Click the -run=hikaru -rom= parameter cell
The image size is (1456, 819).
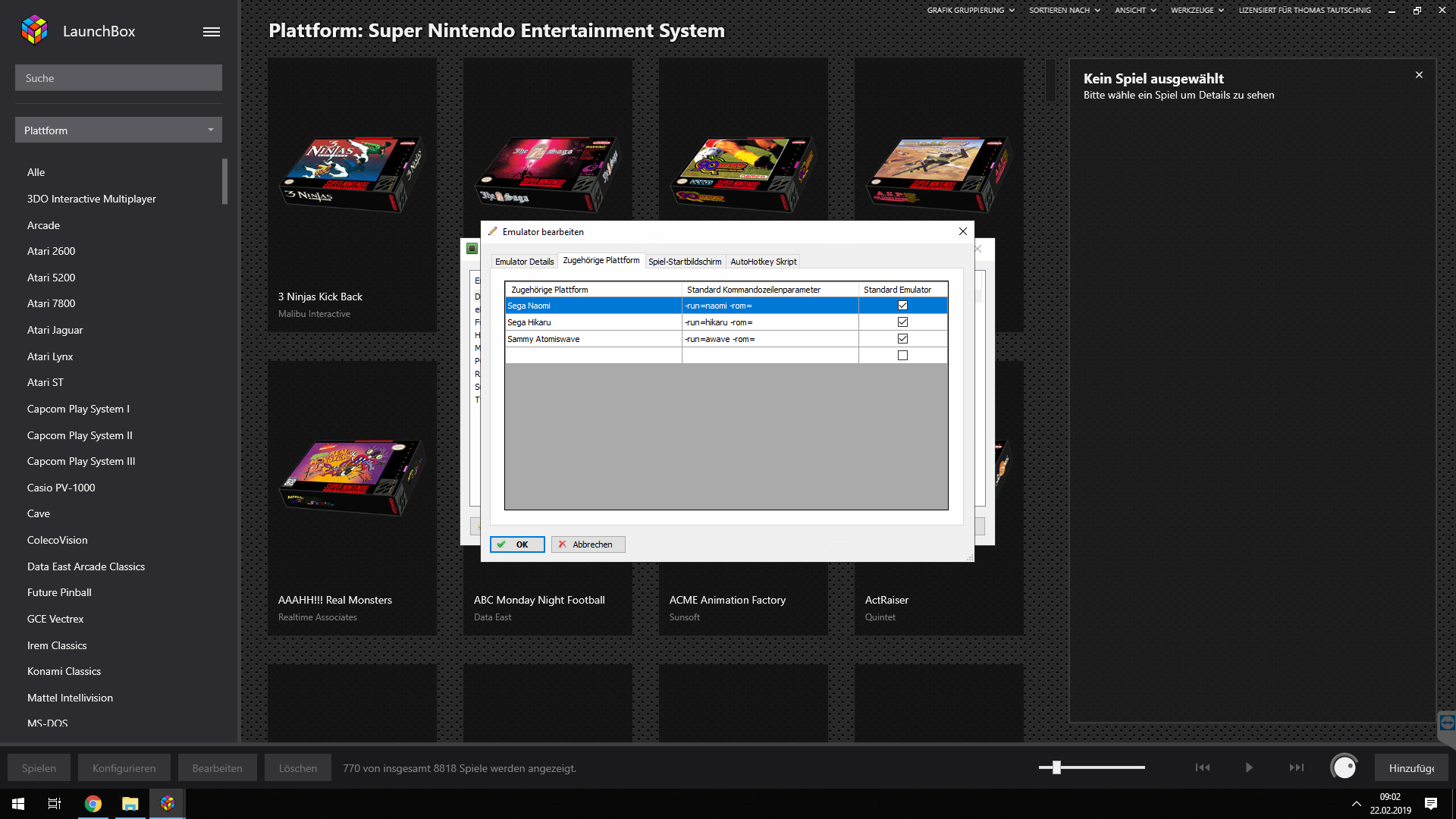(x=770, y=322)
